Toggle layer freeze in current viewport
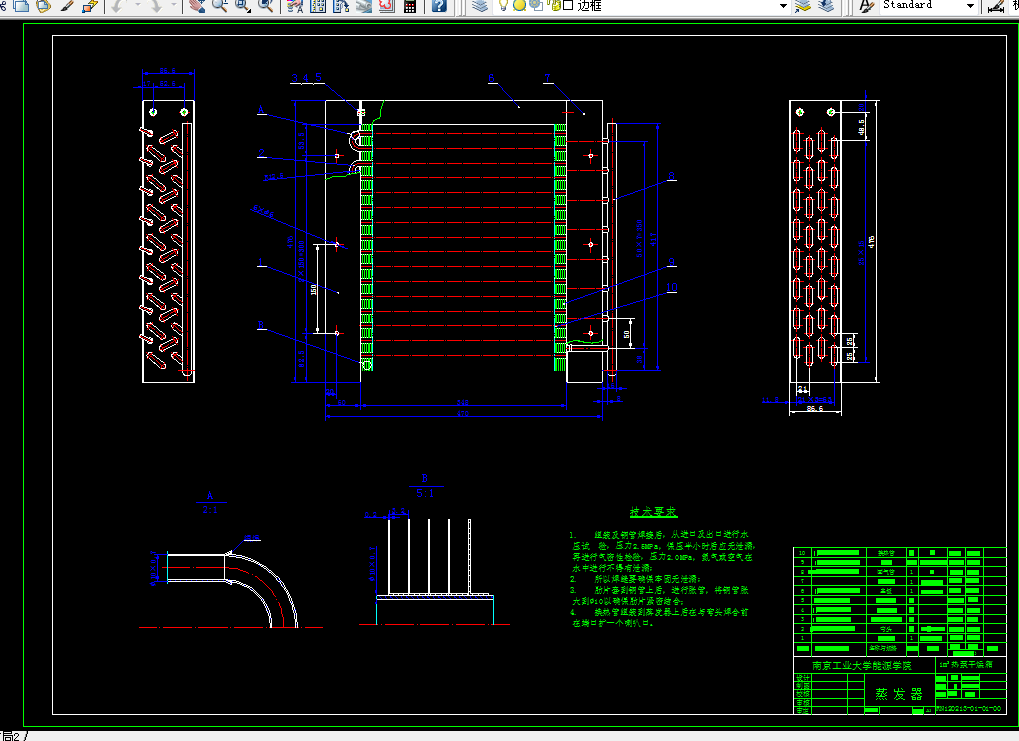The width and height of the screenshot is (1019, 741). point(535,6)
